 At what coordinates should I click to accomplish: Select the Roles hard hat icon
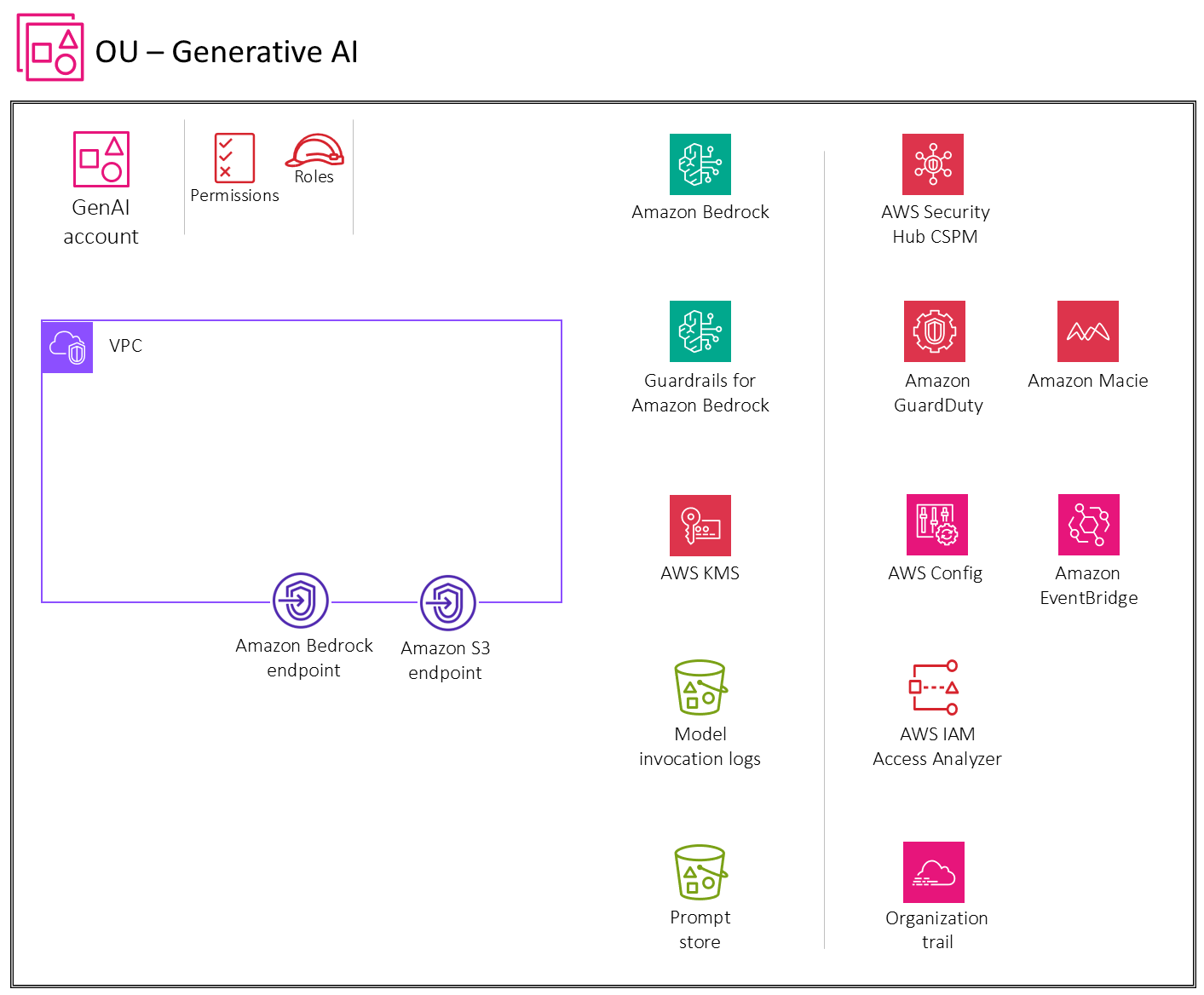pyautogui.click(x=314, y=151)
